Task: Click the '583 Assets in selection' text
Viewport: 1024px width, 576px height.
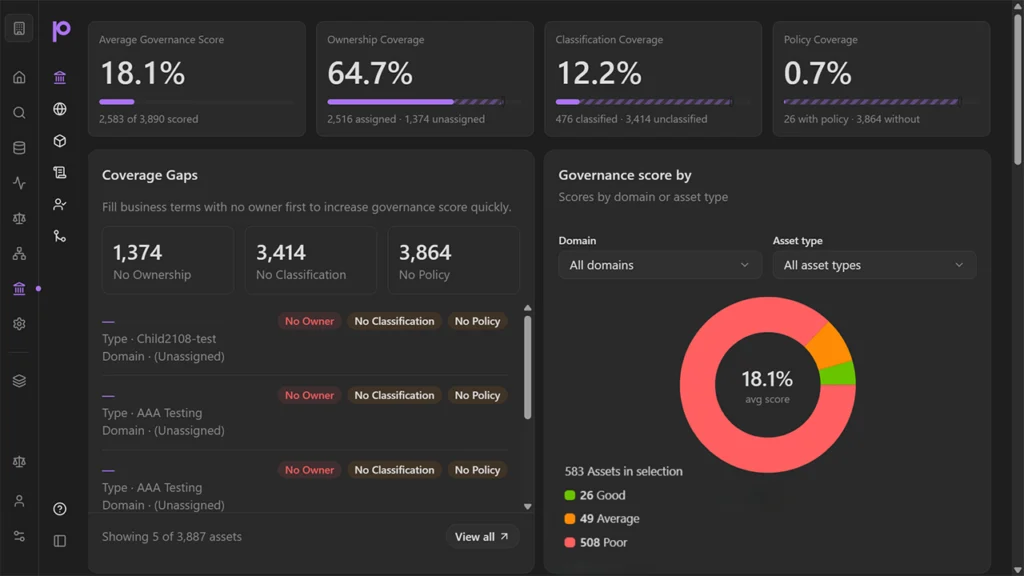Action: 624,472
